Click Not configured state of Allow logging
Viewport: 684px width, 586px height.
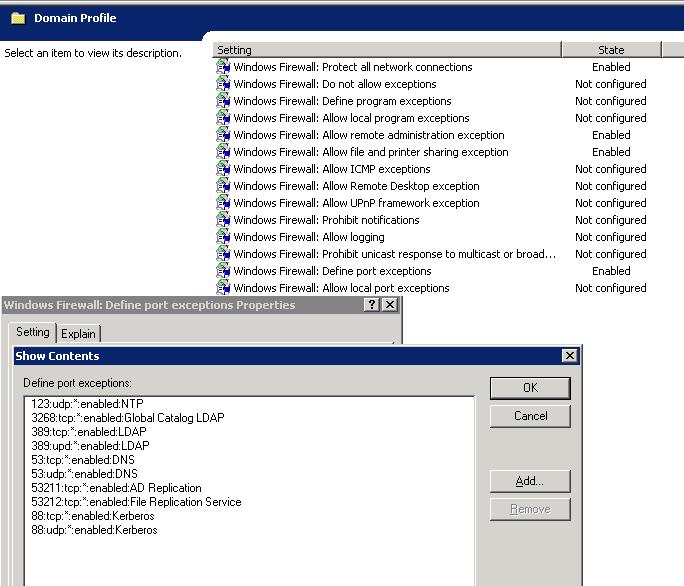(611, 237)
